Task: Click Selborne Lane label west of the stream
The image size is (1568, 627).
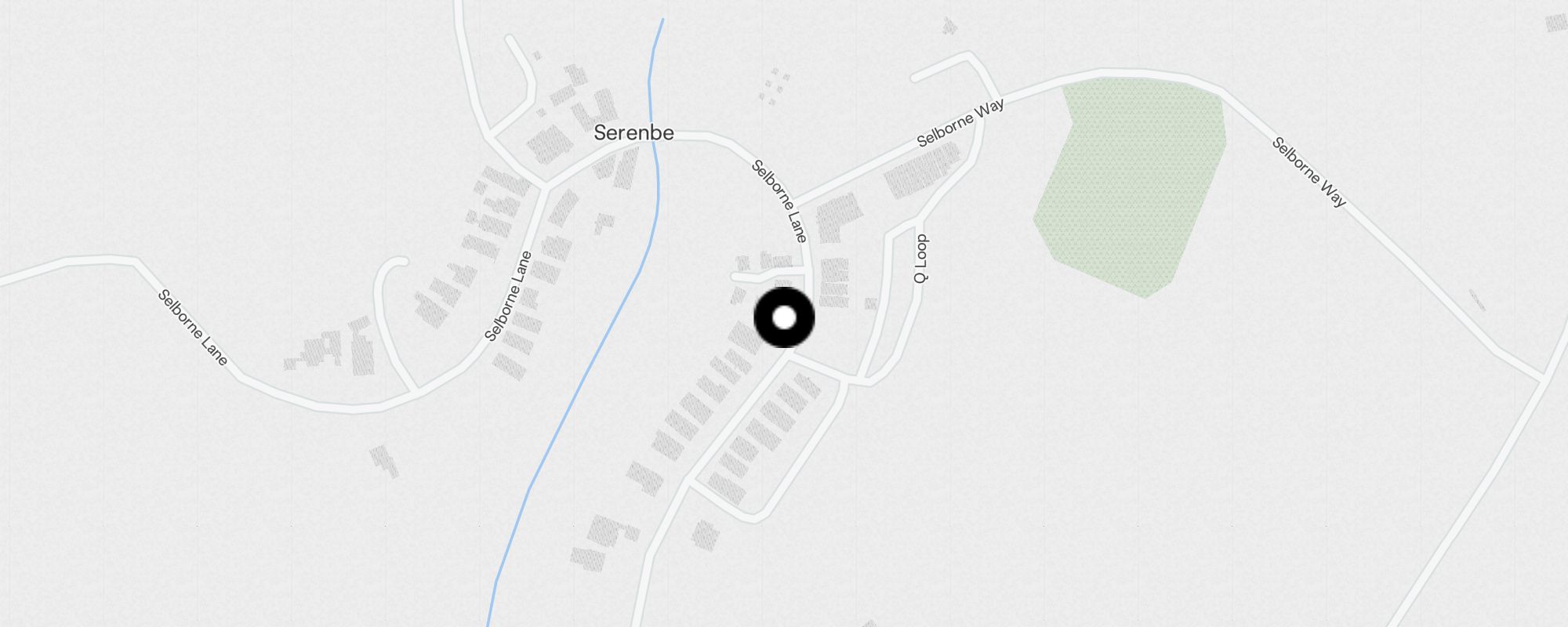Action: pyautogui.click(x=508, y=296)
